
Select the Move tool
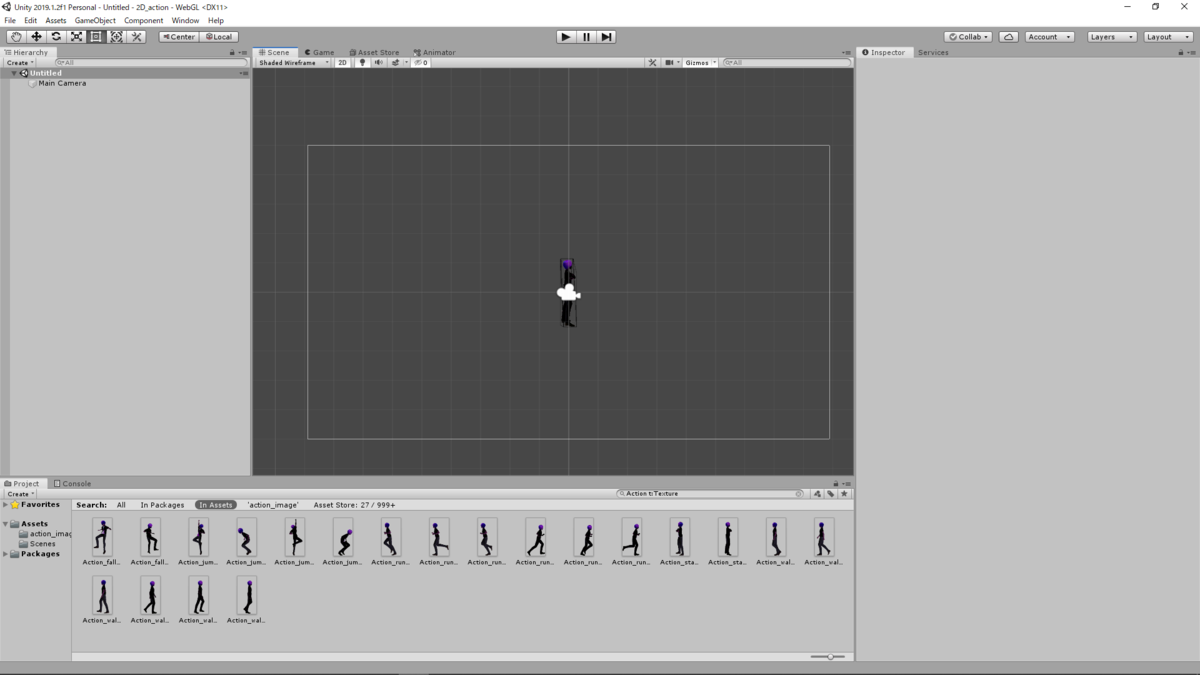(36, 37)
